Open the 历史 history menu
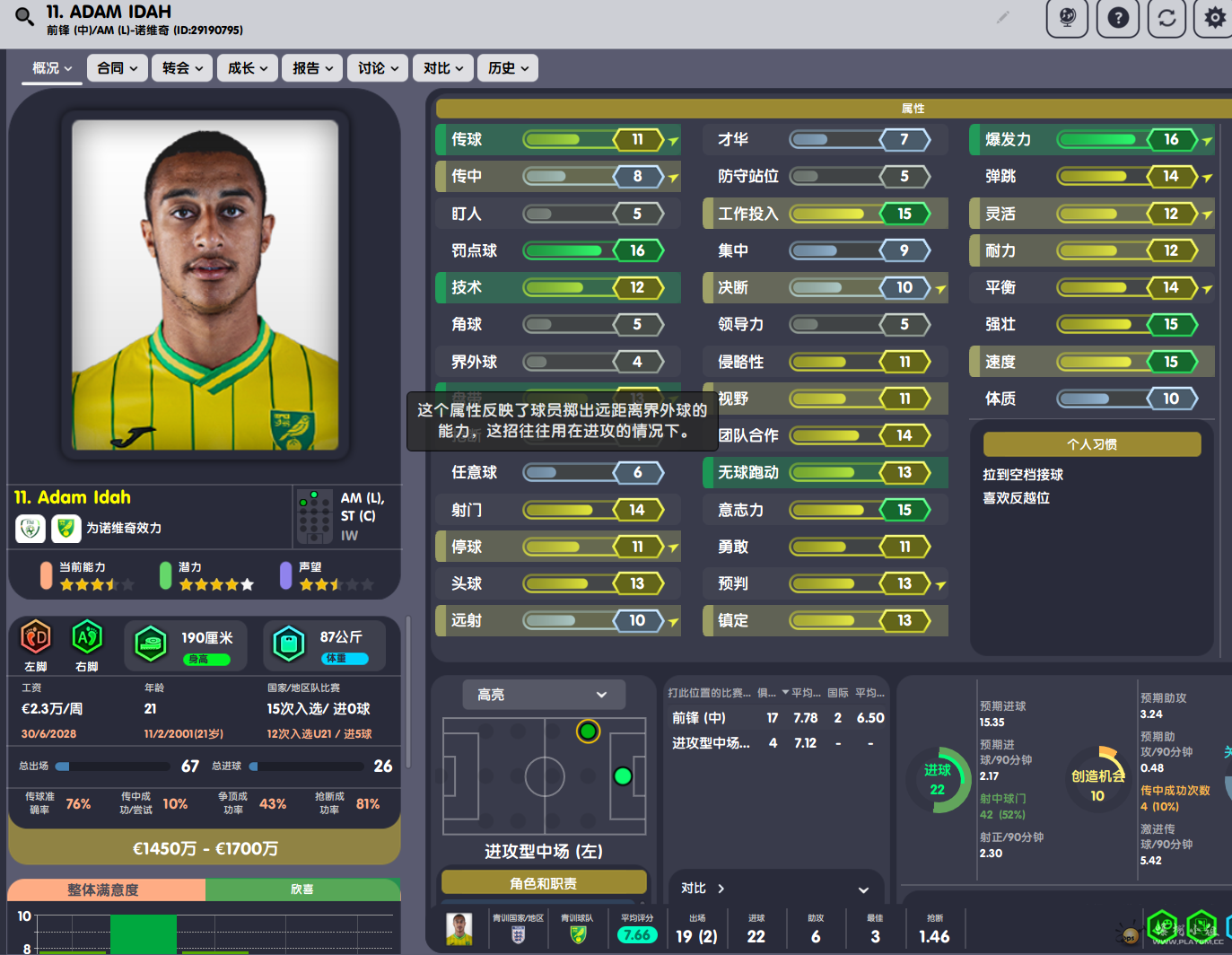Image resolution: width=1232 pixels, height=955 pixels. tap(508, 68)
